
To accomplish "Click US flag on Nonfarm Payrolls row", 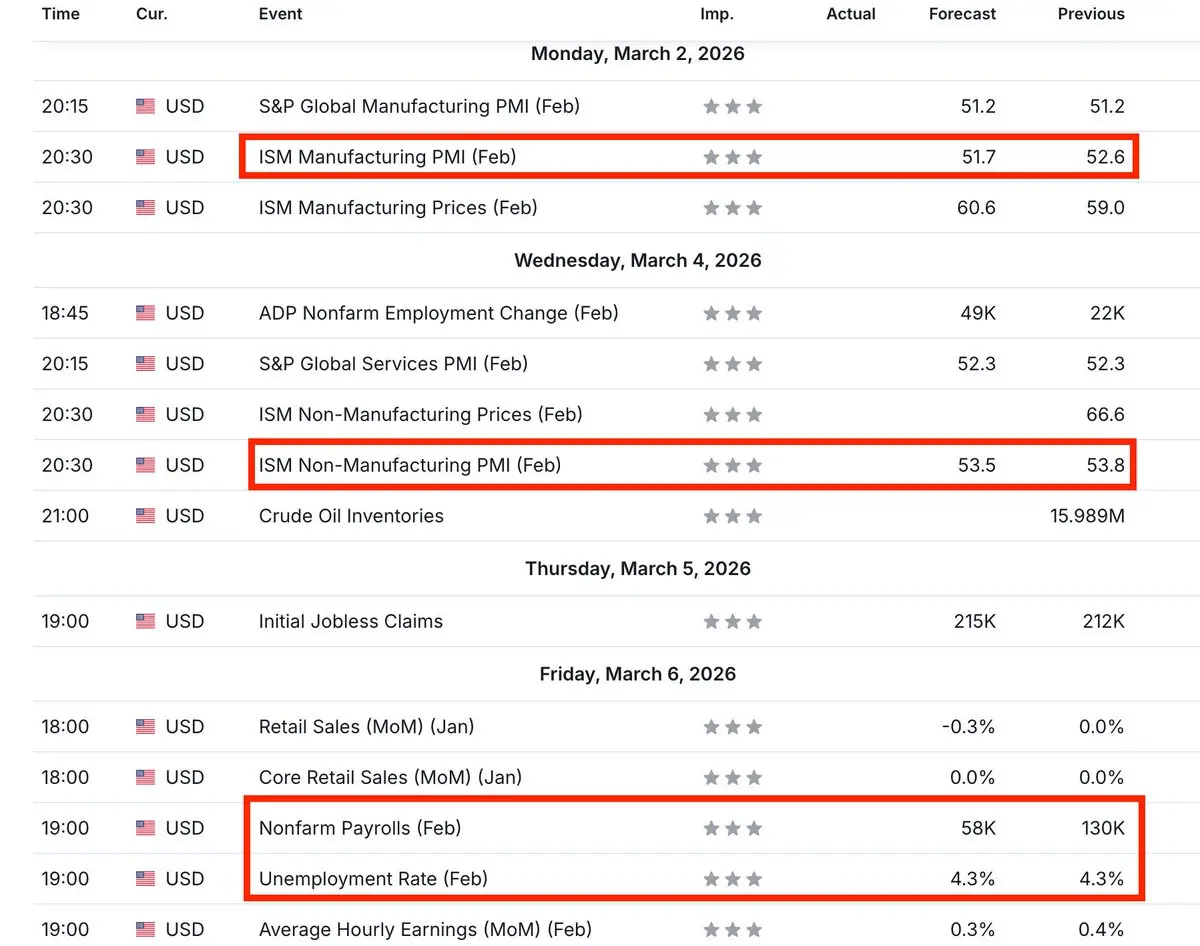I will coord(146,828).
